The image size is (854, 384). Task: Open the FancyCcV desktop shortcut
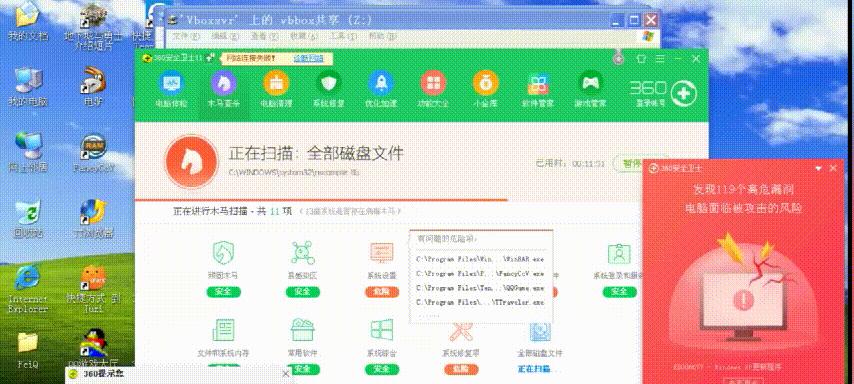click(x=94, y=153)
